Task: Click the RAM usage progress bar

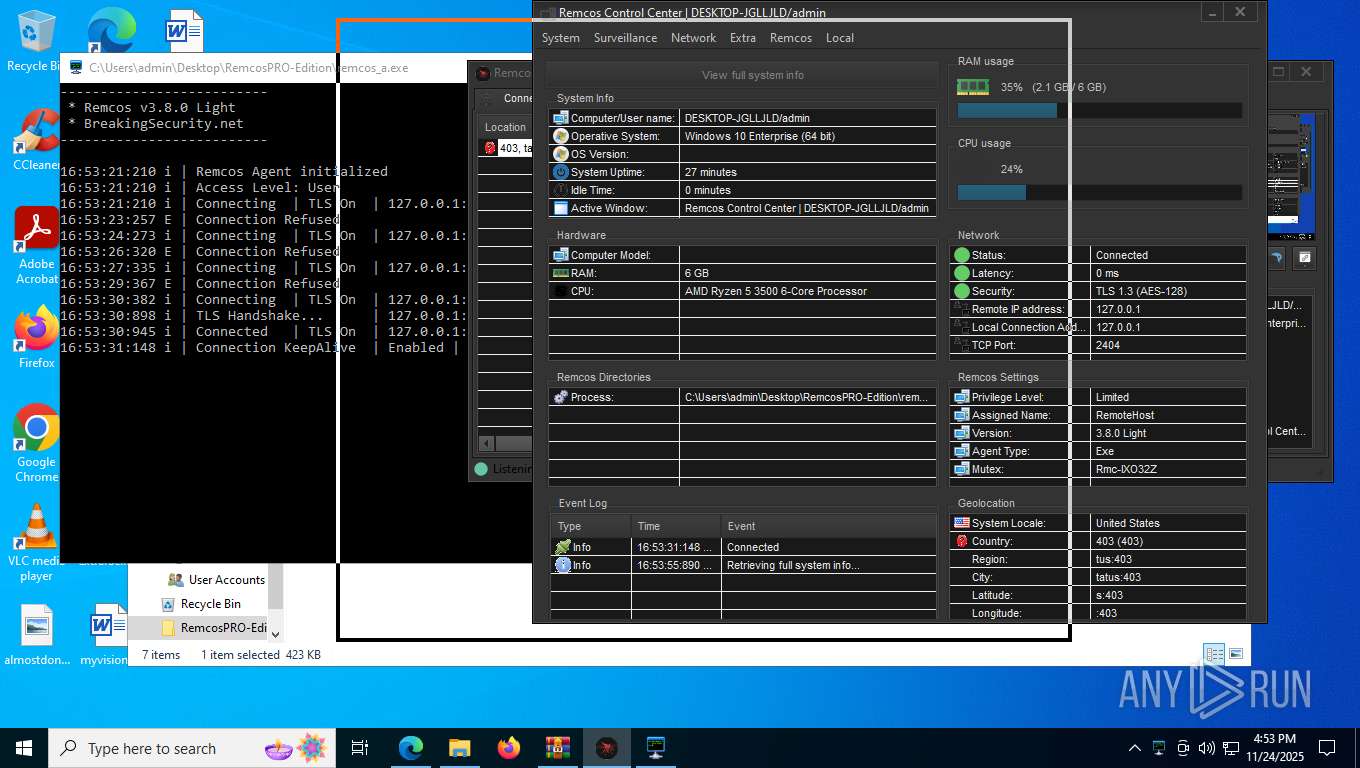Action: click(x=1099, y=111)
